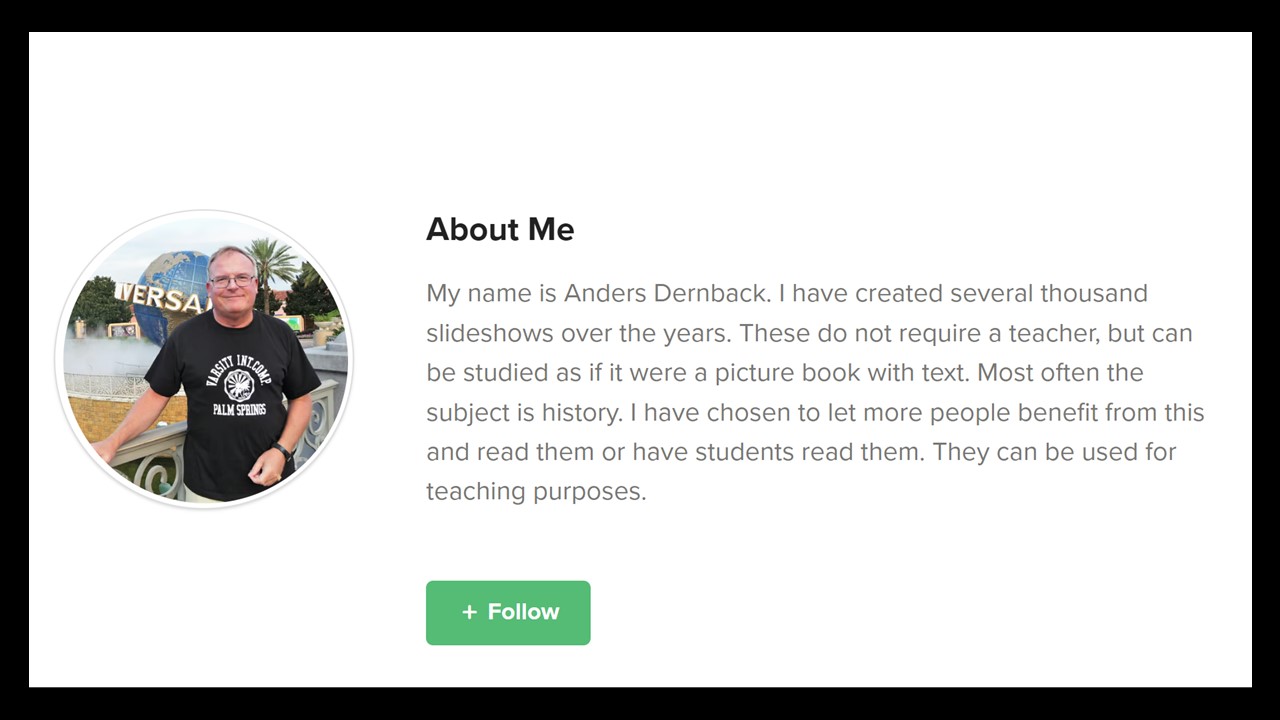1280x720 pixels.
Task: Click the About Me heading
Action: tap(500, 229)
